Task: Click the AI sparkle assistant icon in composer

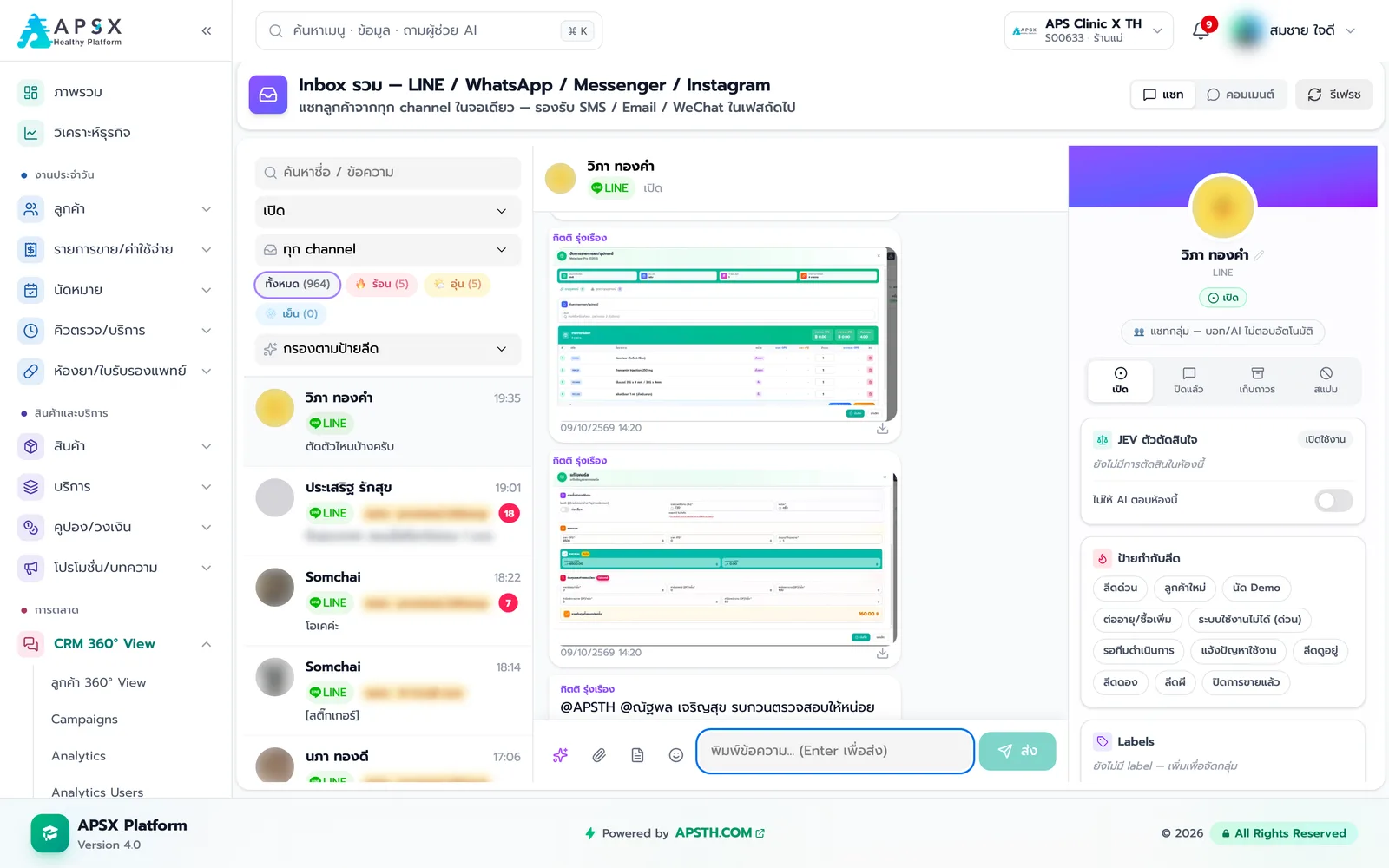Action: 561,755
